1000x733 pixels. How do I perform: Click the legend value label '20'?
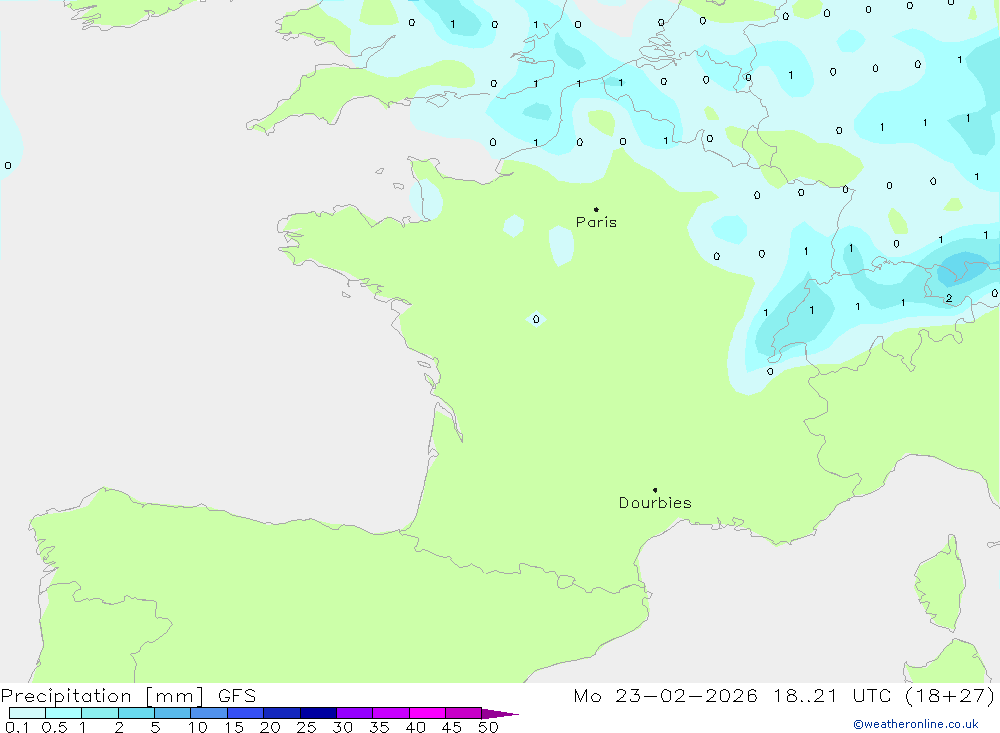[x=270, y=727]
